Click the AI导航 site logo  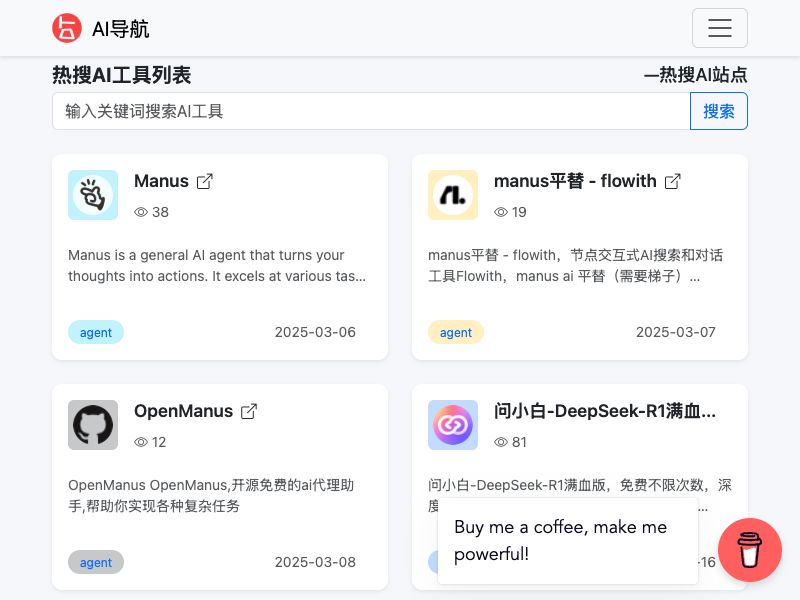click(x=100, y=28)
